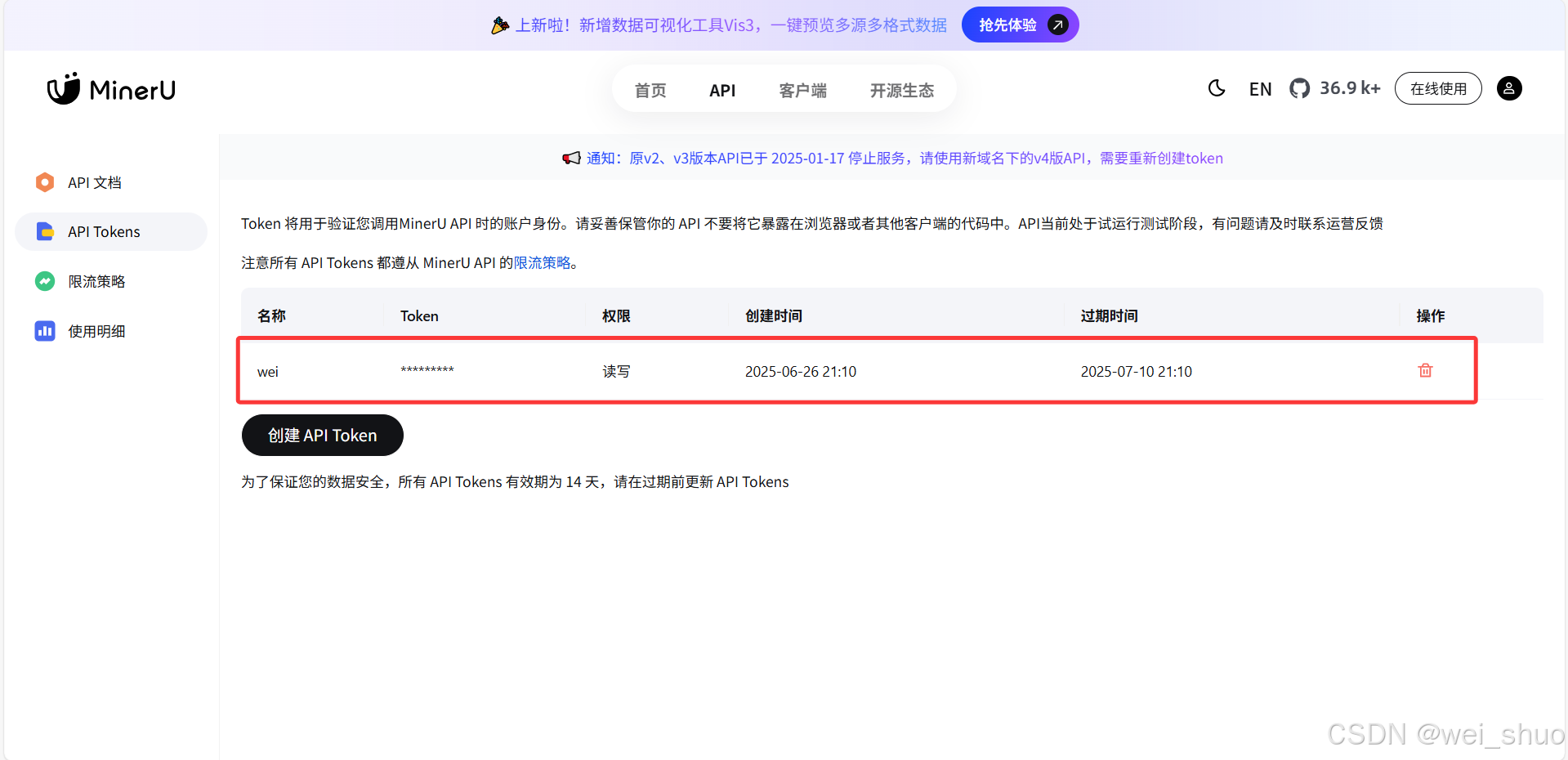Click expiry time 2025-07-10 21:10
This screenshot has width=1568, height=760.
tap(1137, 372)
